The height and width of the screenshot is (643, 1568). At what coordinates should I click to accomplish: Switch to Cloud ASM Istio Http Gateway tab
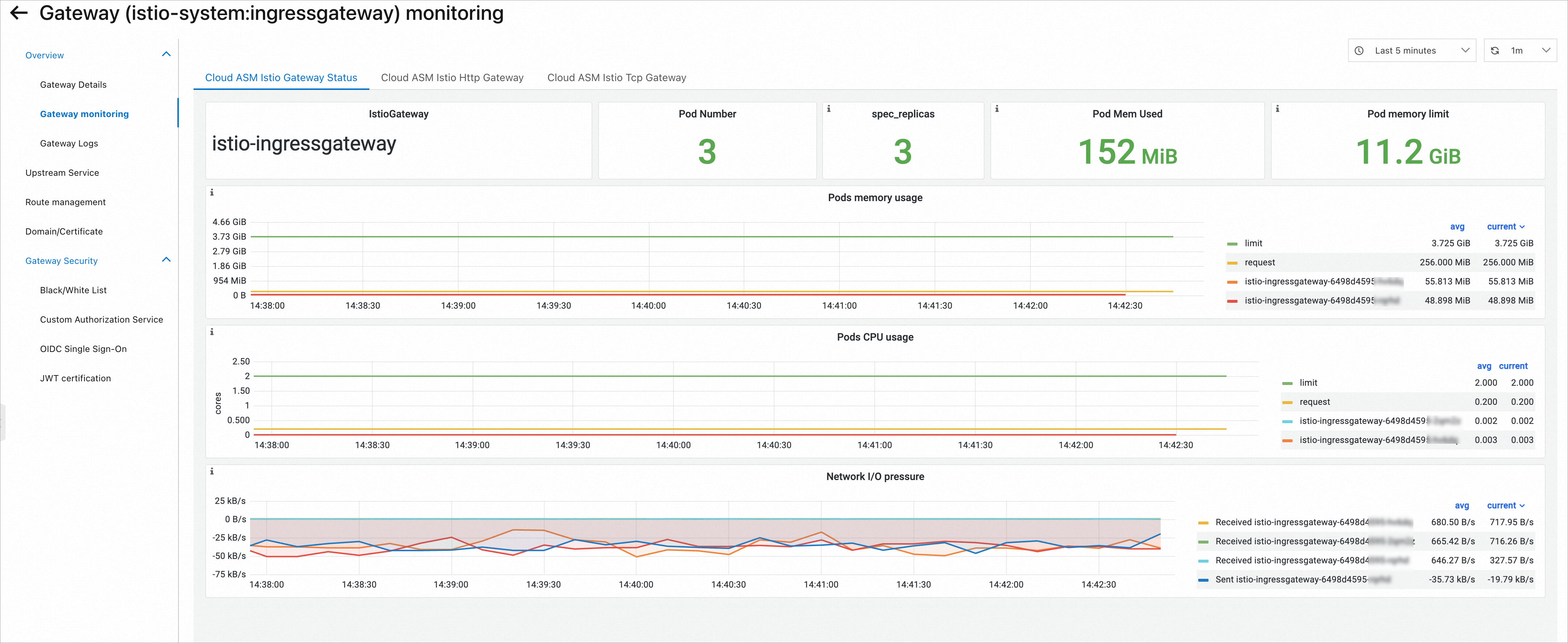pos(452,77)
